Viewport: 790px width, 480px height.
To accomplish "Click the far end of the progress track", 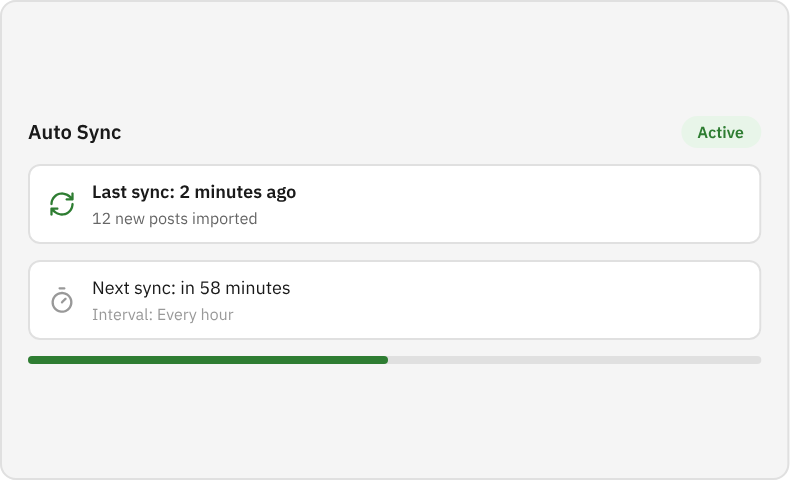I will tap(758, 359).
